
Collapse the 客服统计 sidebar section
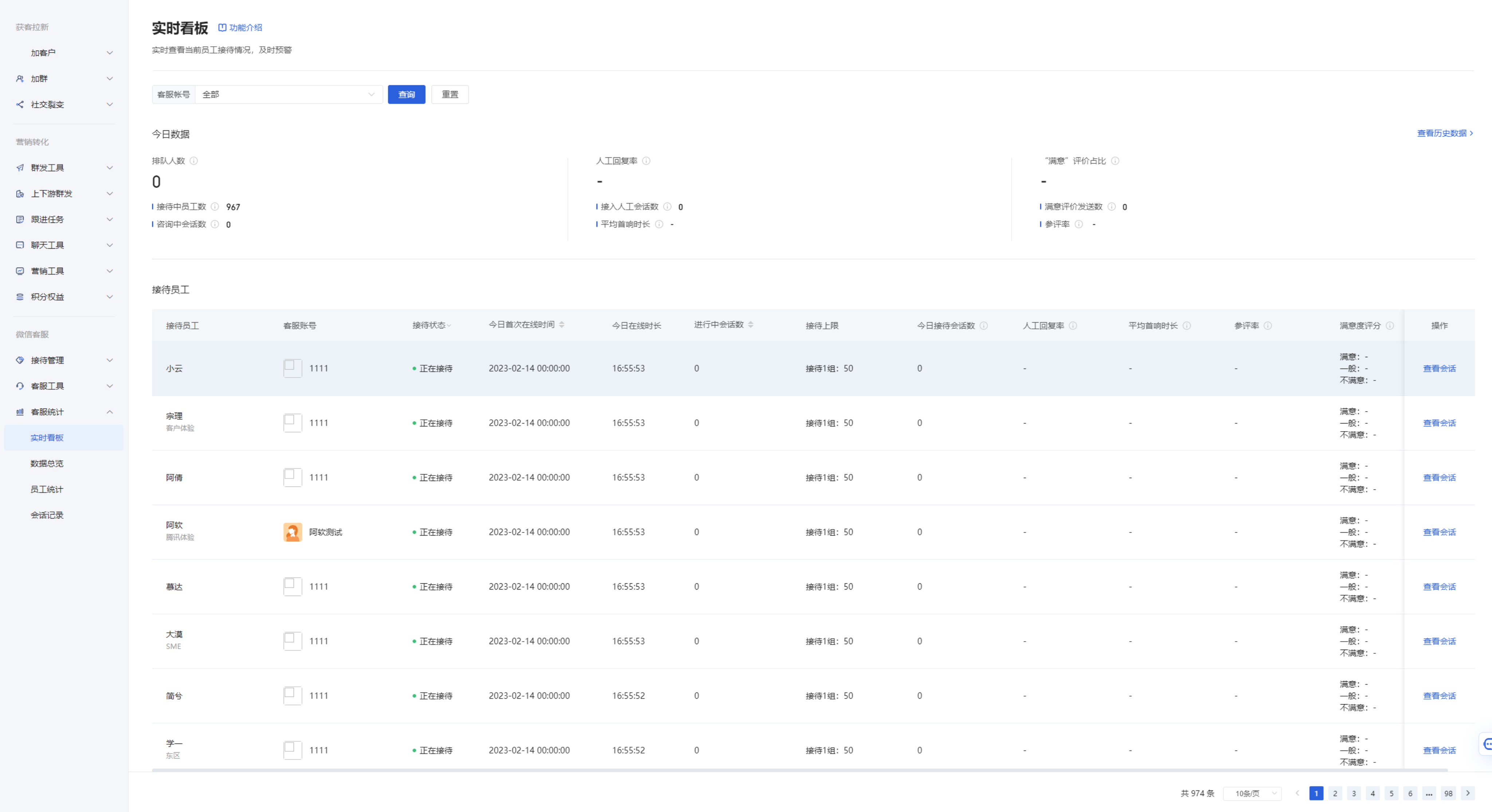[x=110, y=412]
